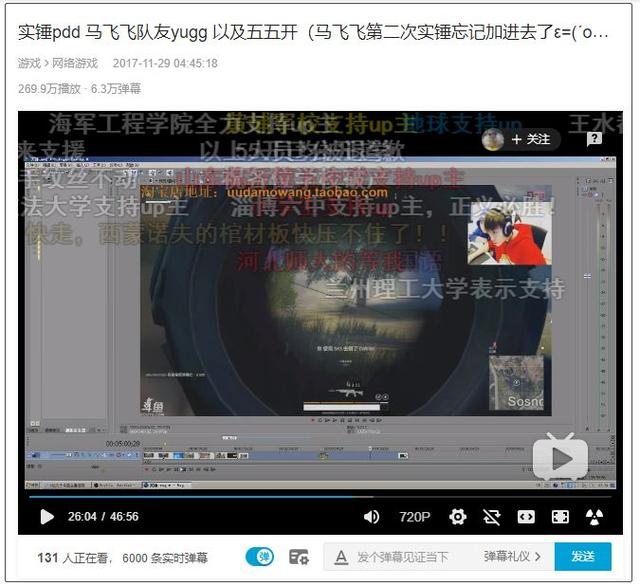Click the volume speaker icon

371,517
